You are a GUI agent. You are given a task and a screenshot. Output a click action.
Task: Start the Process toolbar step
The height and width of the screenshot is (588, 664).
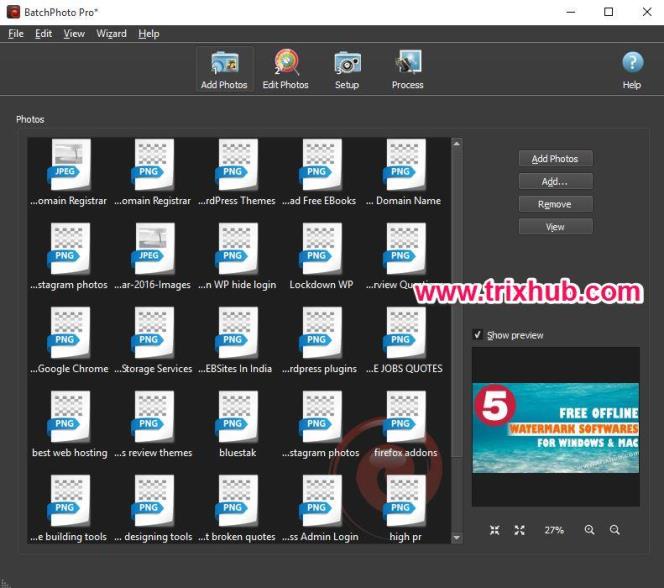pos(407,69)
